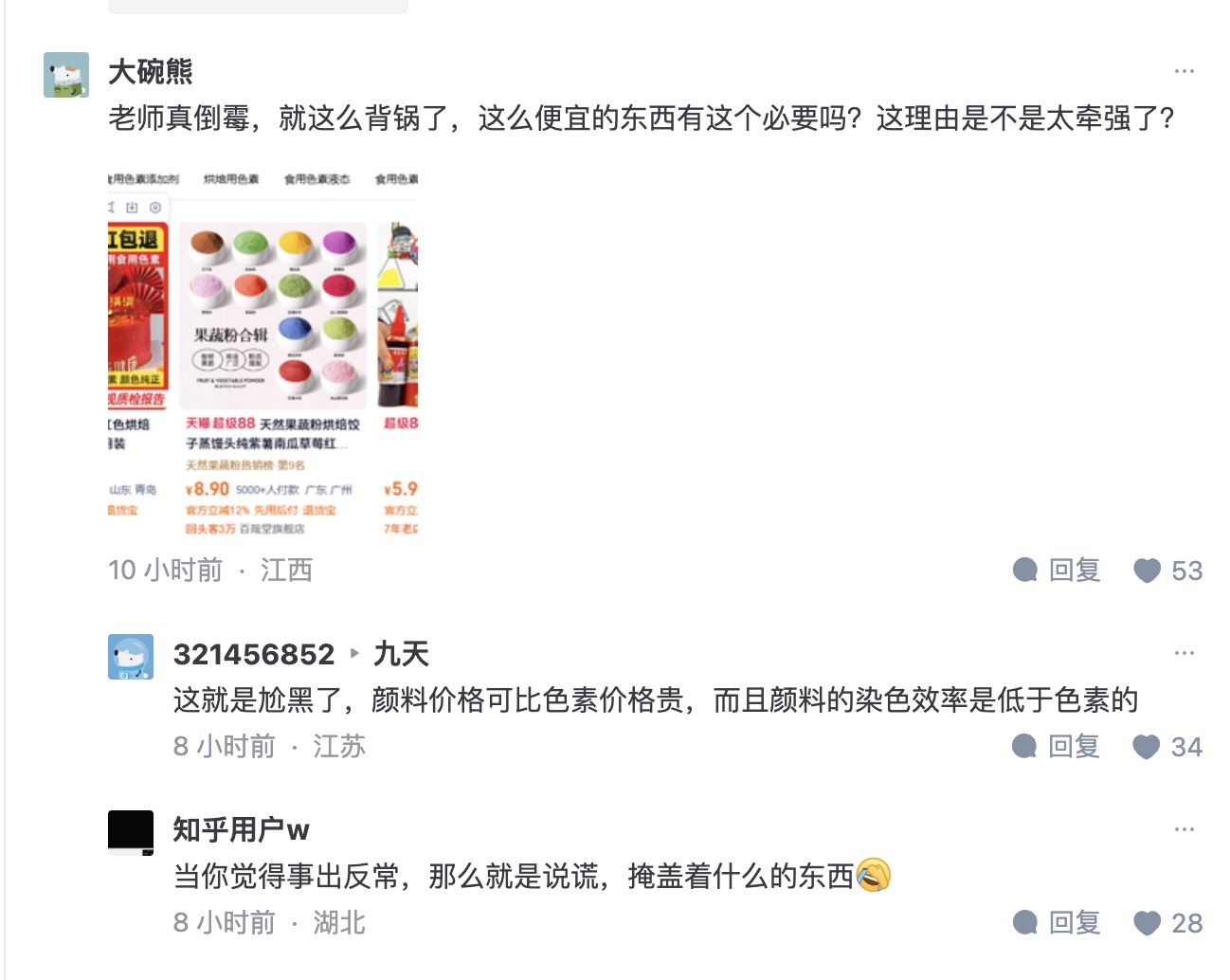
Task: Open username 知乎用户w profile
Action: tap(241, 830)
